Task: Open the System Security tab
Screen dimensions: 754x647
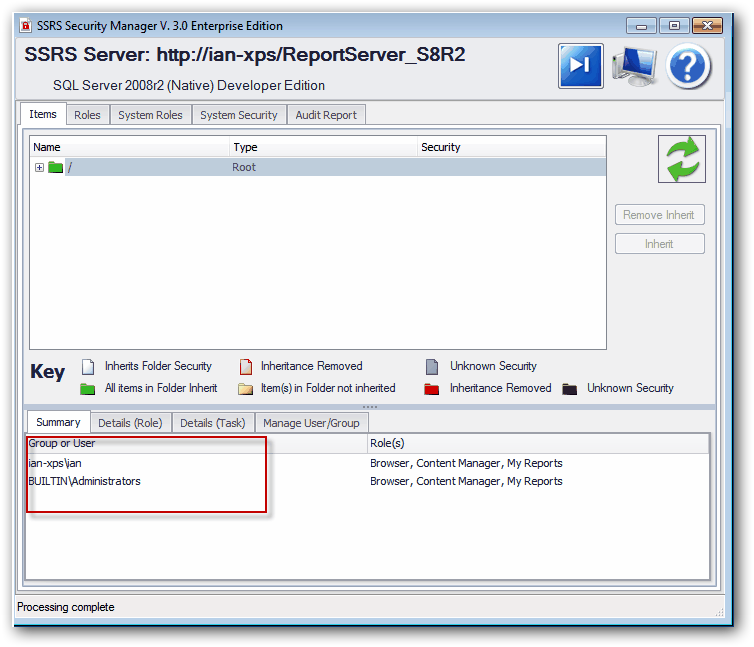Action: click(239, 115)
